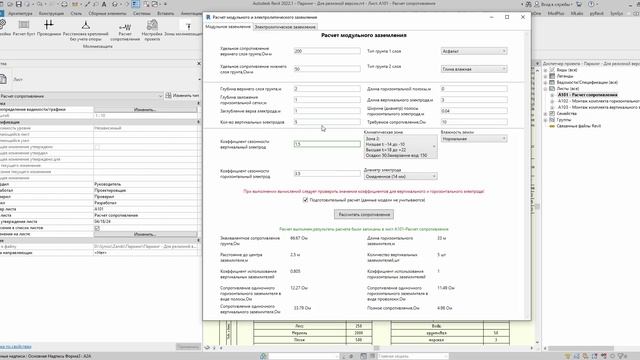
Task: Select sheet 'A102' in Project Browser
Action: point(598,101)
